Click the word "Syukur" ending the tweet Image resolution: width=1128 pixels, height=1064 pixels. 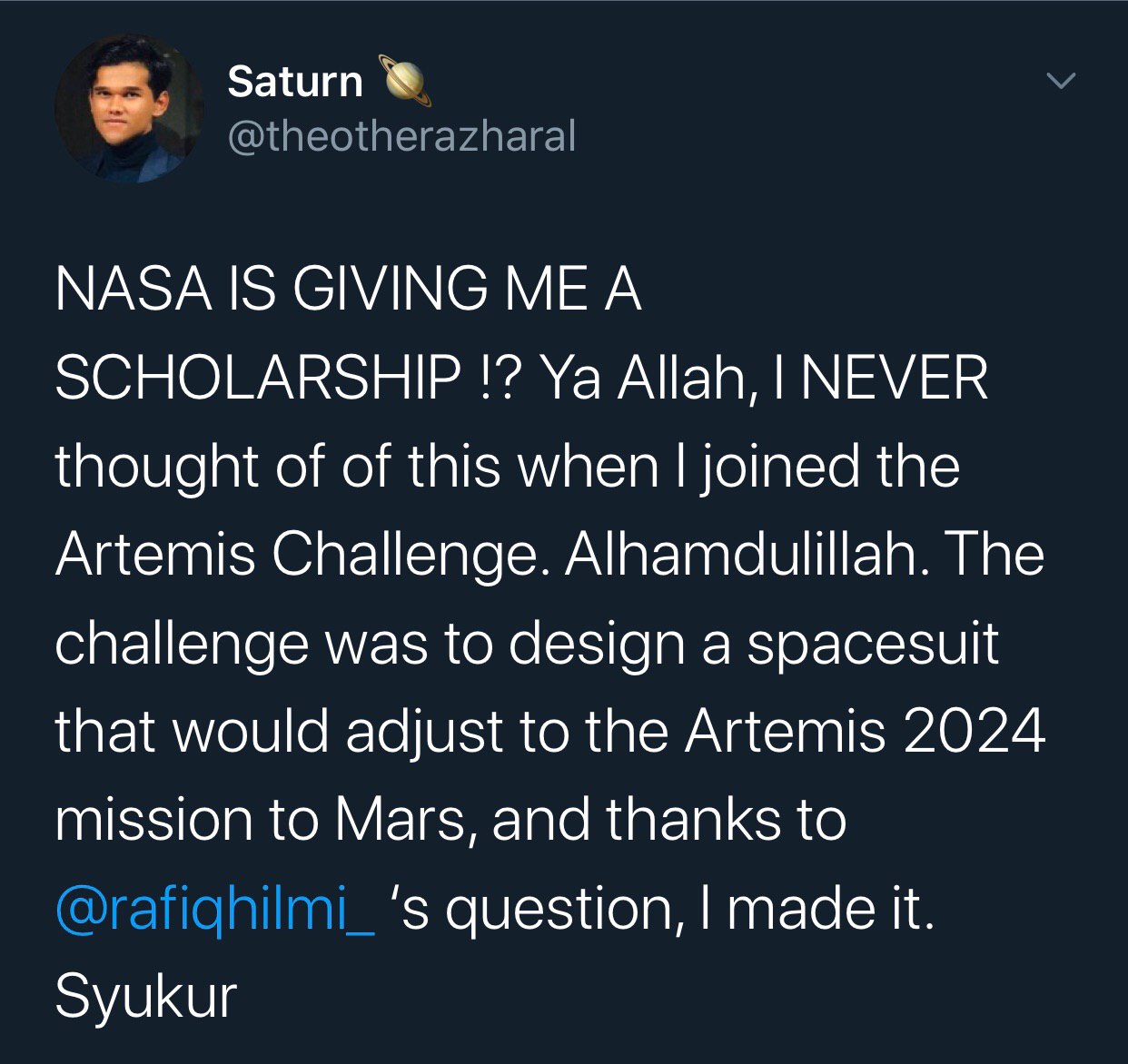(145, 999)
